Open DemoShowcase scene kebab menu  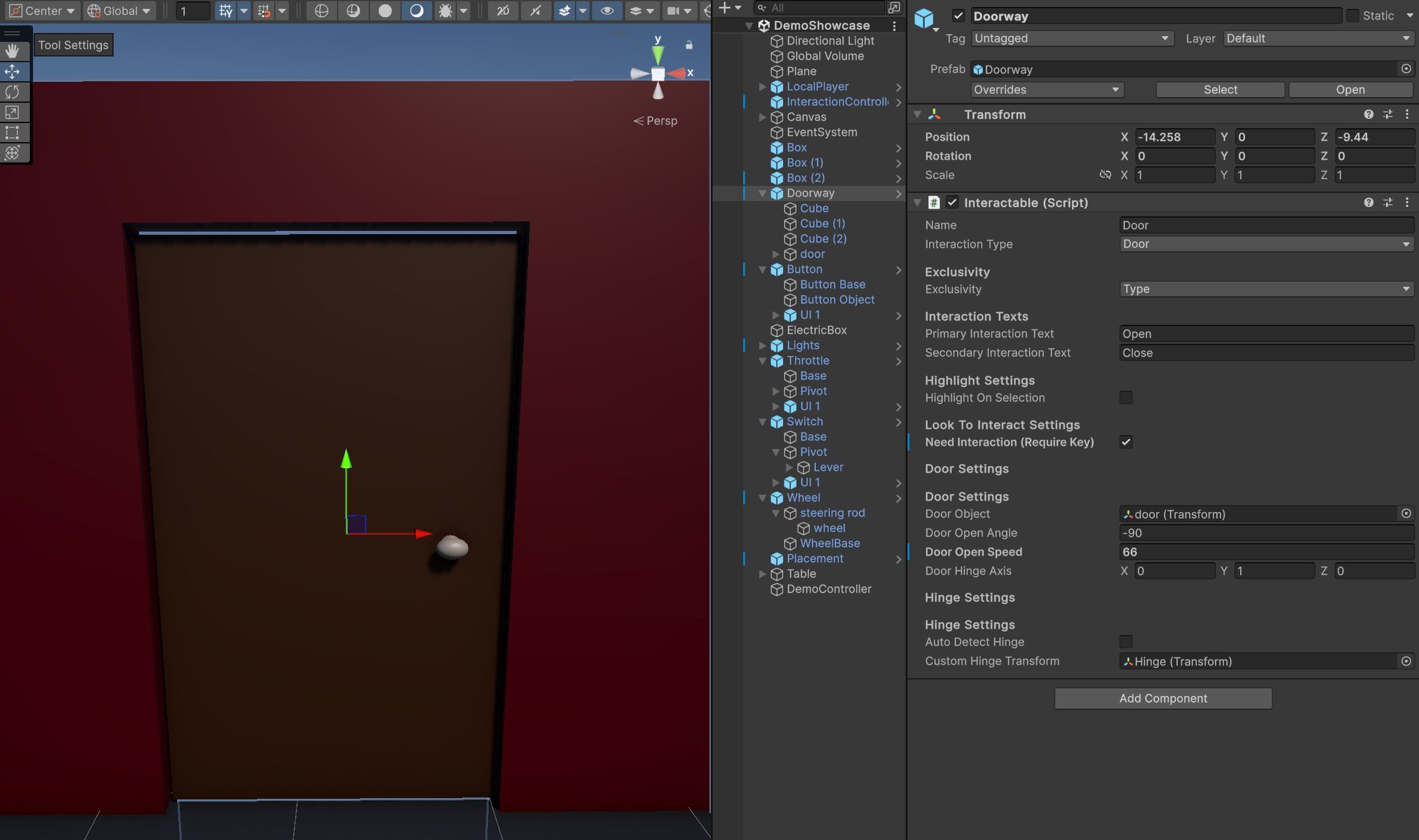pyautogui.click(x=894, y=26)
